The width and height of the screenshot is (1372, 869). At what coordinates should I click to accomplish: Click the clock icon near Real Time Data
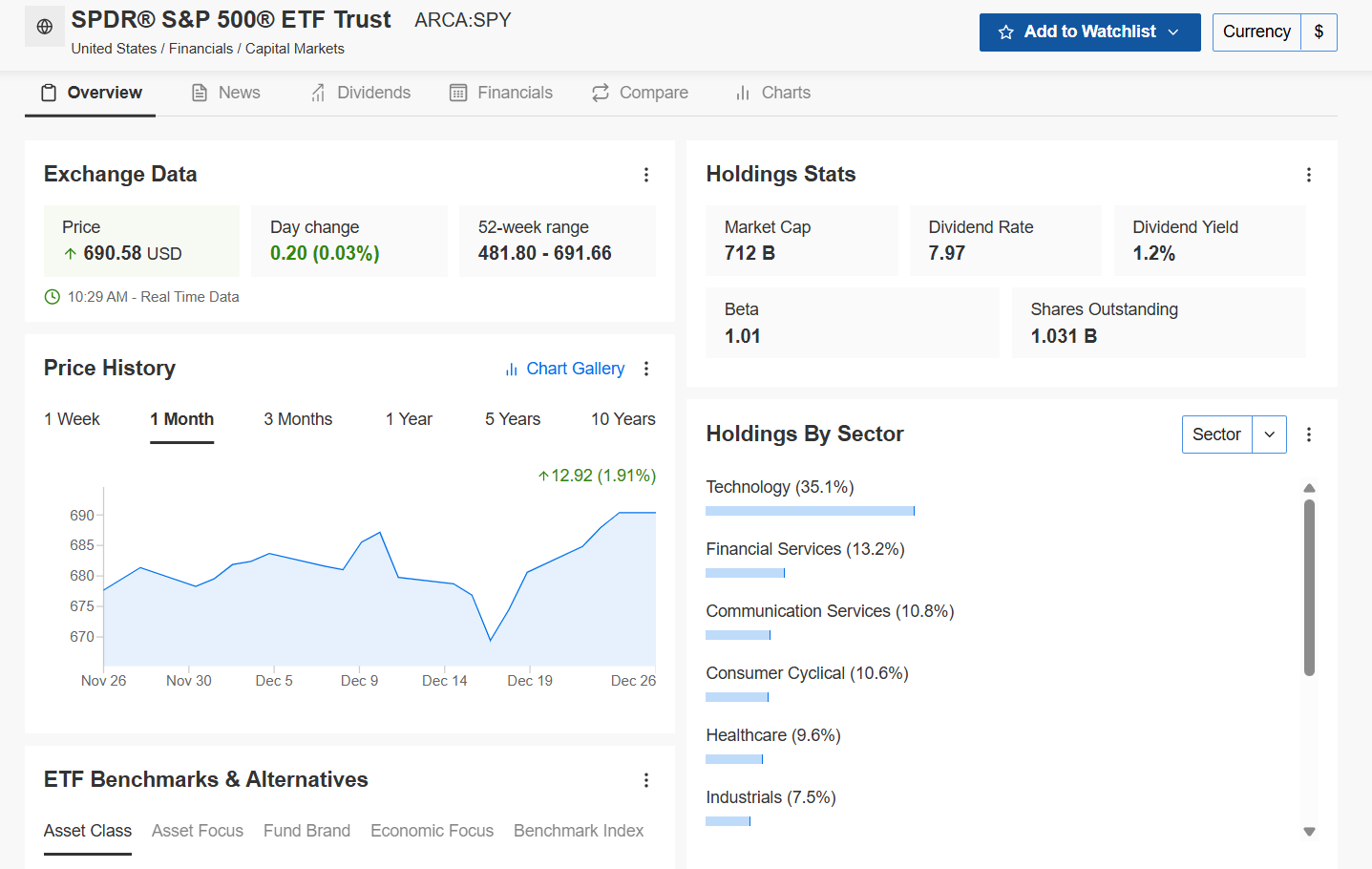pos(53,297)
